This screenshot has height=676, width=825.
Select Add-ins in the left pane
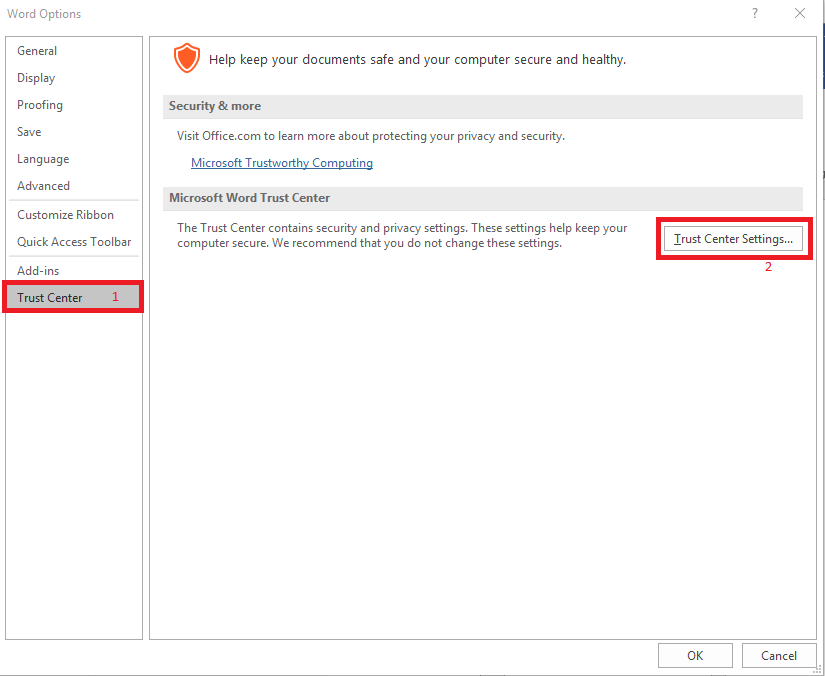click(38, 271)
